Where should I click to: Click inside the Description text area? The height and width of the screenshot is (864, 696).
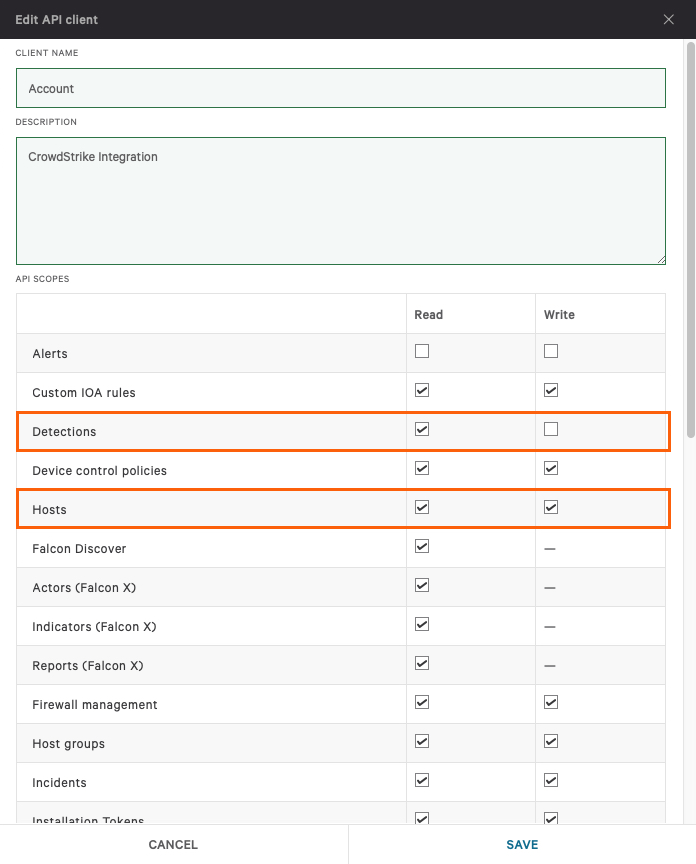tap(340, 198)
